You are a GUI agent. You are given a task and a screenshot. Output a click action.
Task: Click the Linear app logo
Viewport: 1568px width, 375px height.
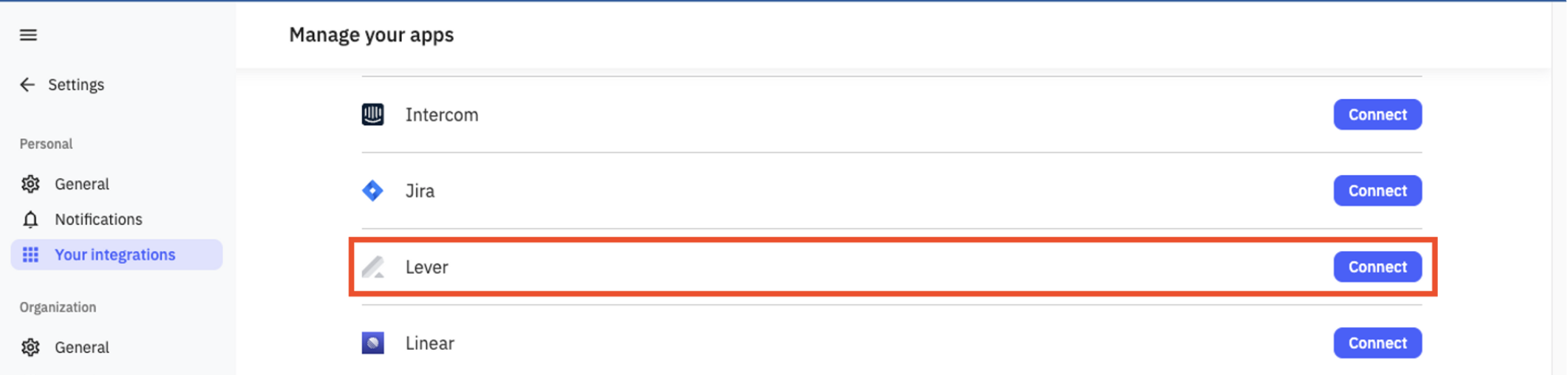372,343
